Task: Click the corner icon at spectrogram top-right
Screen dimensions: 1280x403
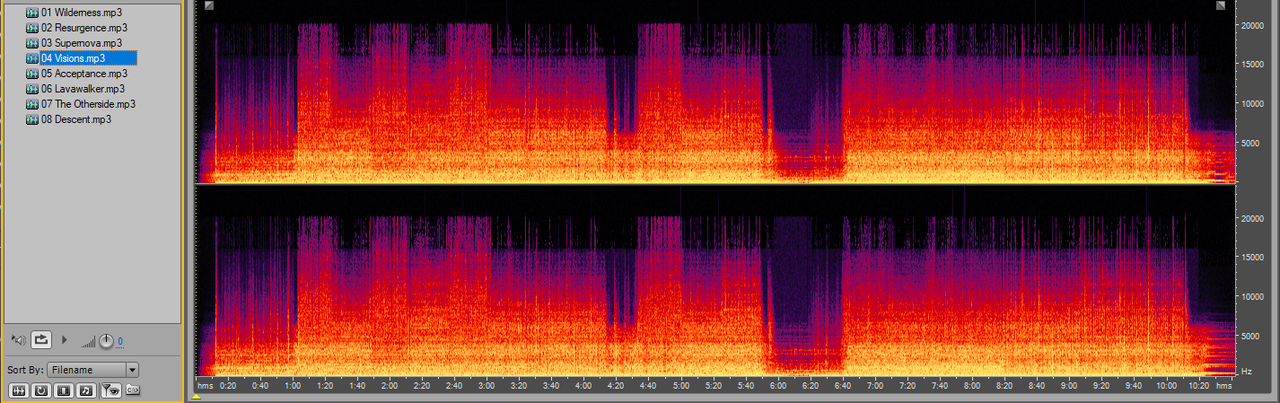Action: pyautogui.click(x=1221, y=6)
